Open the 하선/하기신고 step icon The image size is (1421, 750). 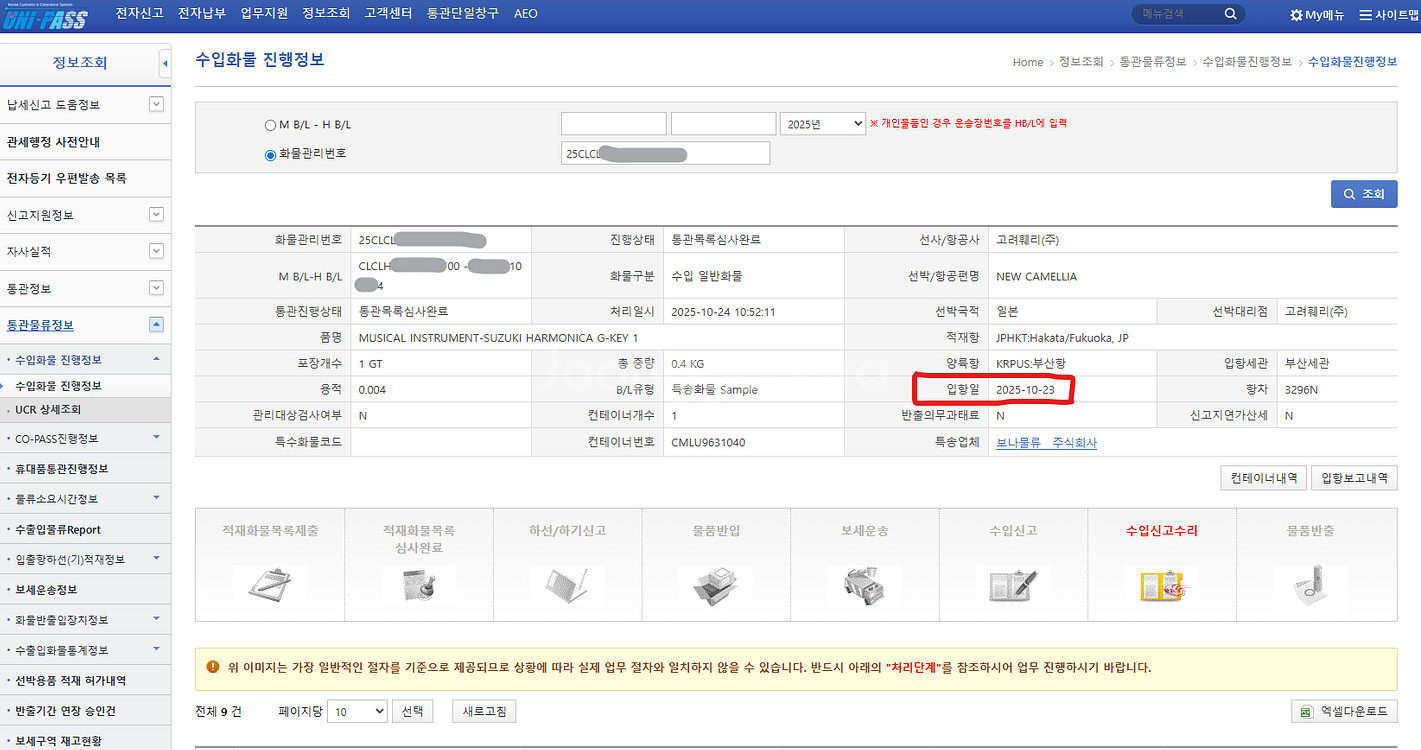(x=567, y=583)
